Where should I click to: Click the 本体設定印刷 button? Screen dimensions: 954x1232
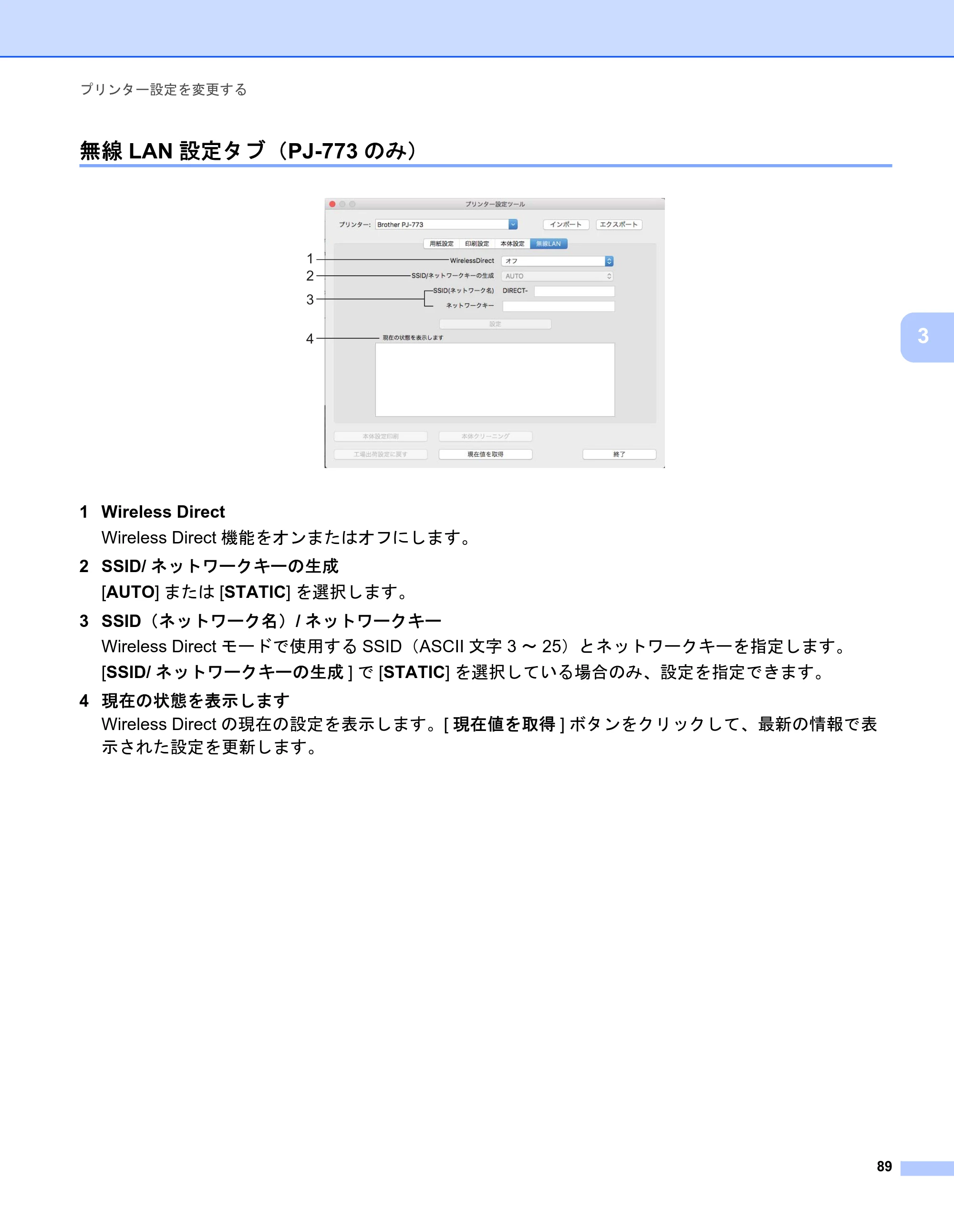[381, 437]
